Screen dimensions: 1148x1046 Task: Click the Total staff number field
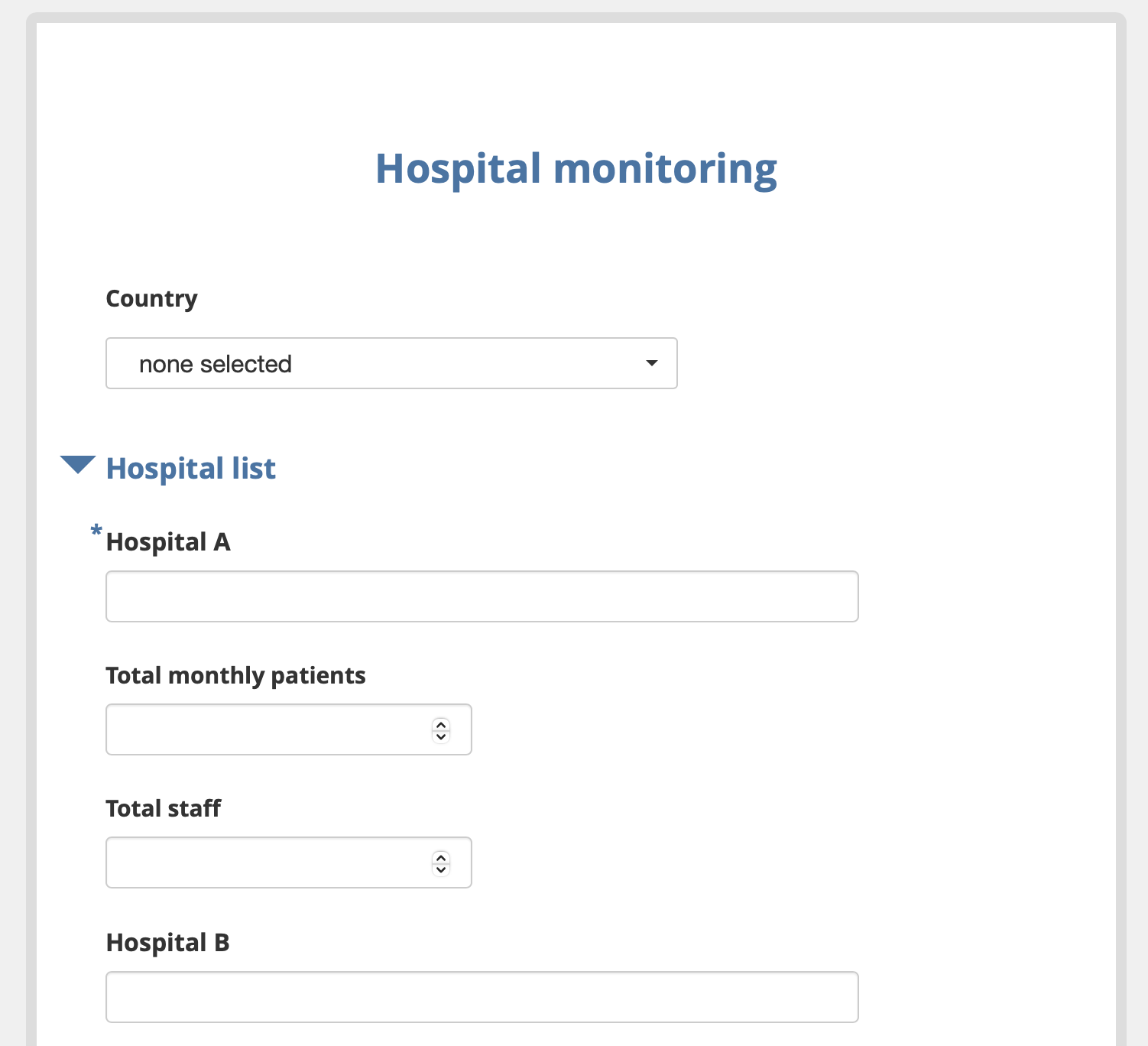pyautogui.click(x=268, y=862)
